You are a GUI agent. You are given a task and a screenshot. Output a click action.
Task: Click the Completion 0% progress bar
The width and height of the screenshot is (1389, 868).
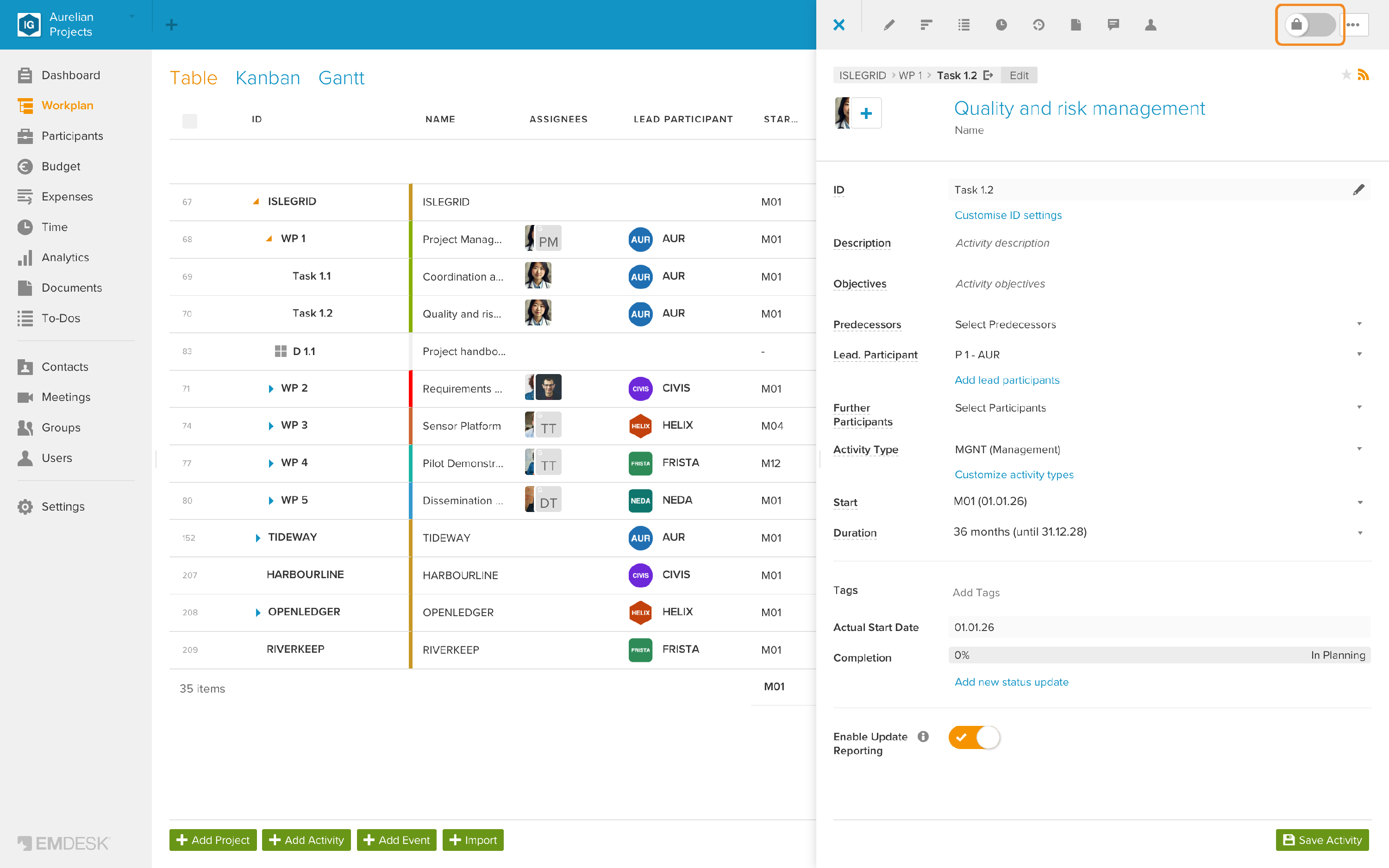[1159, 655]
